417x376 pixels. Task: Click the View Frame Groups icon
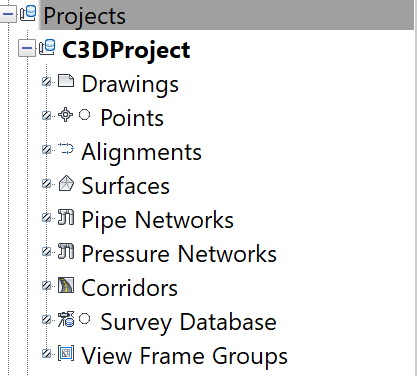66,353
